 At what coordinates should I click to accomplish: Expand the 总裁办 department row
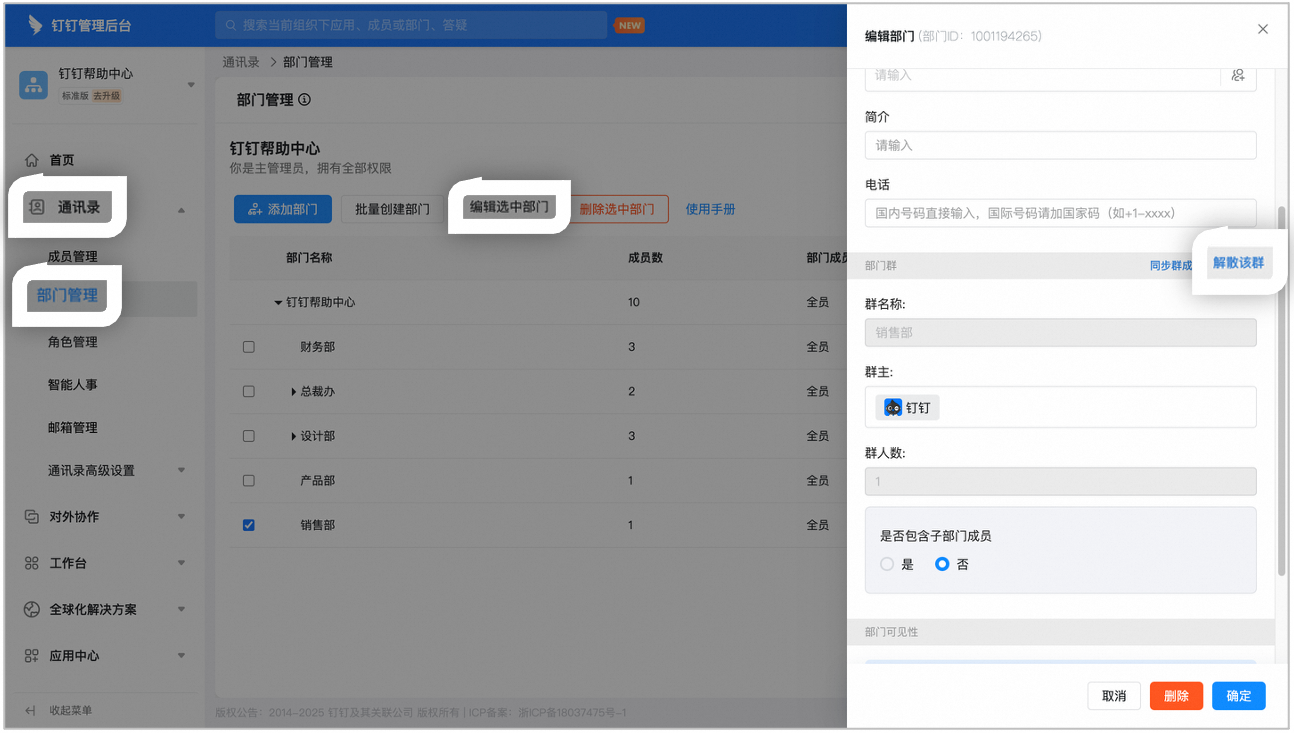click(294, 392)
